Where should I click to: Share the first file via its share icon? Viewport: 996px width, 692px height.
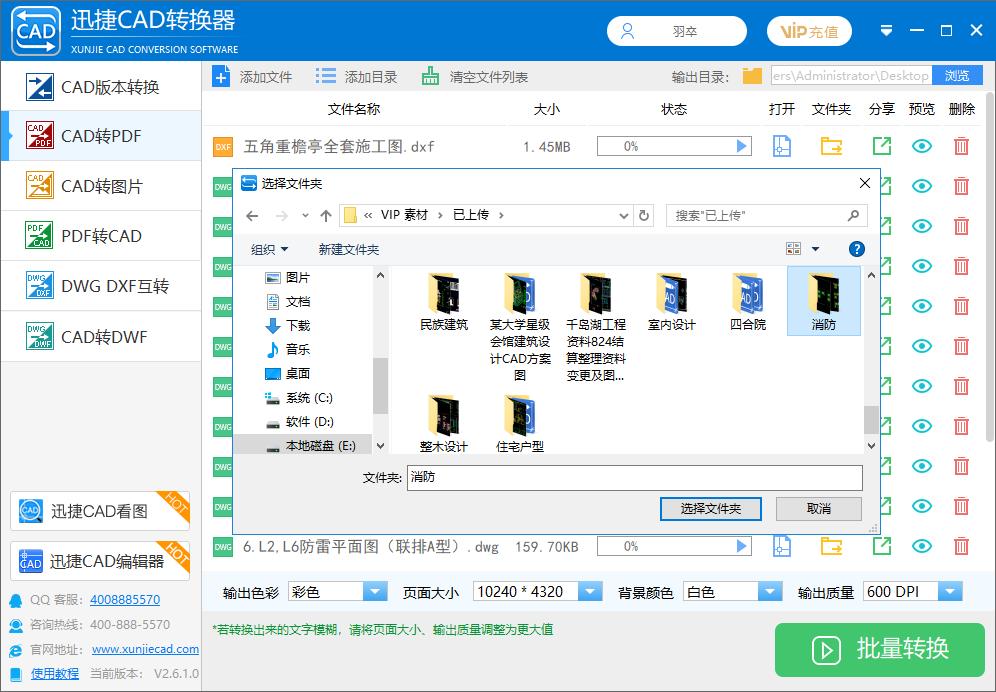[881, 146]
